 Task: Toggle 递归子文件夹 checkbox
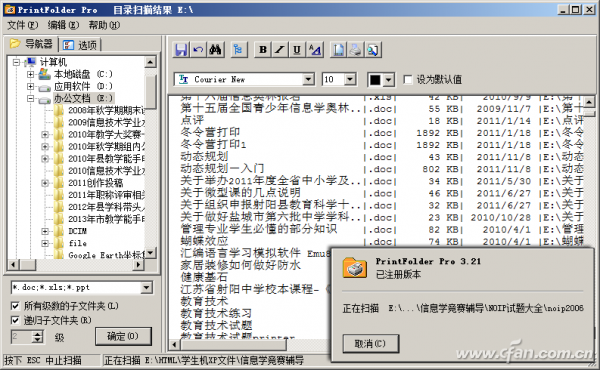15,320
